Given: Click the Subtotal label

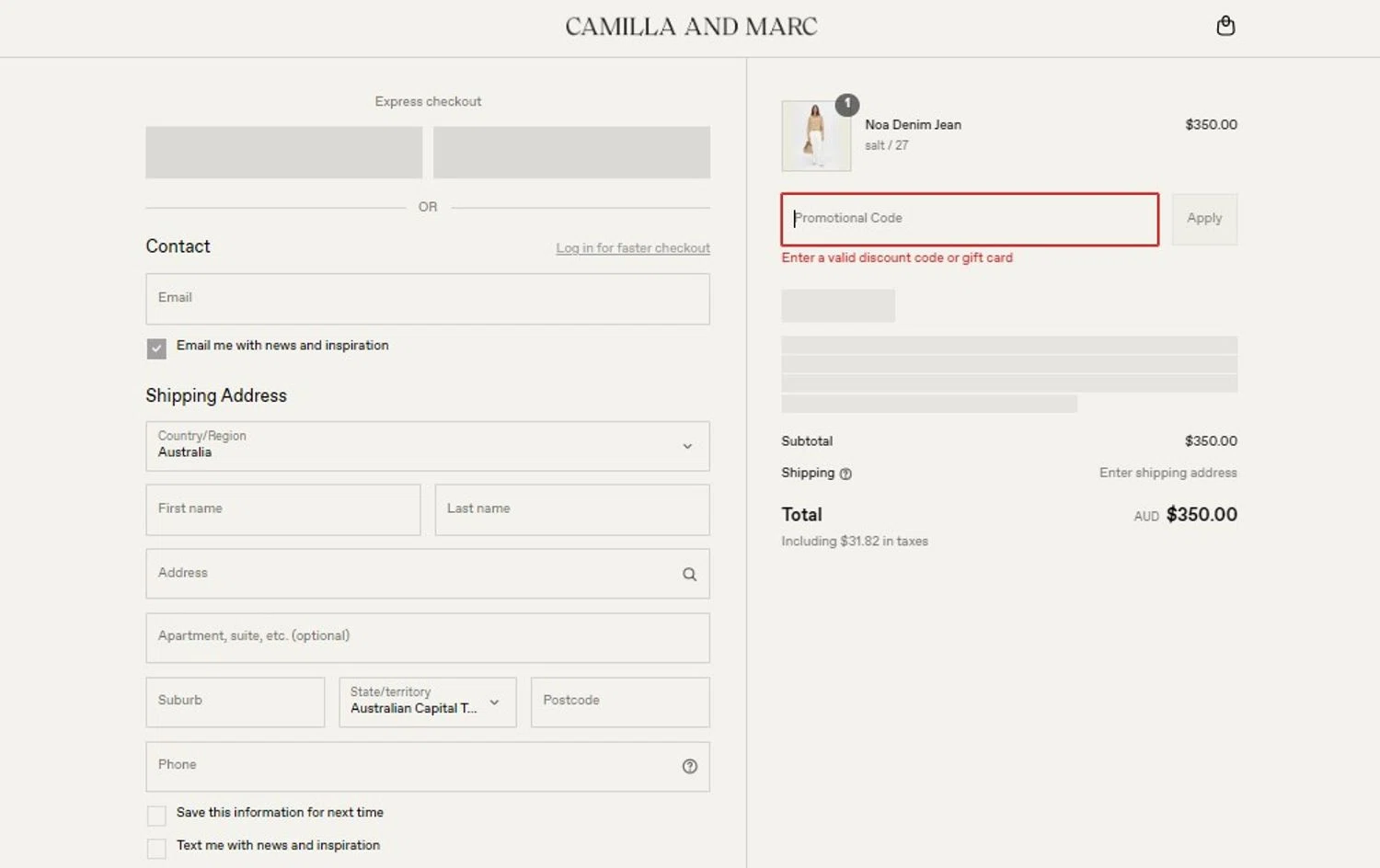Looking at the screenshot, I should coord(807,441).
